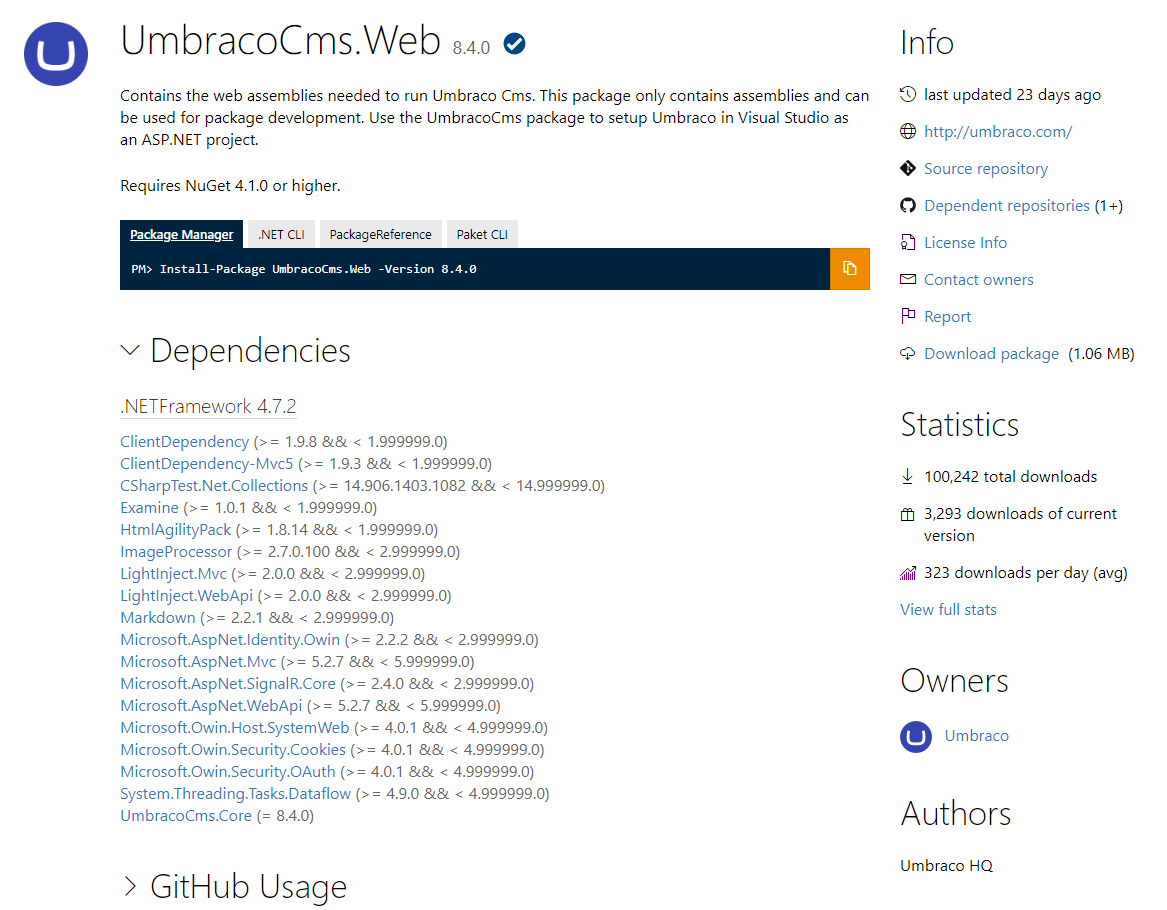The width and height of the screenshot is (1167, 910).
Task: Open the License Info link
Action: [965, 243]
